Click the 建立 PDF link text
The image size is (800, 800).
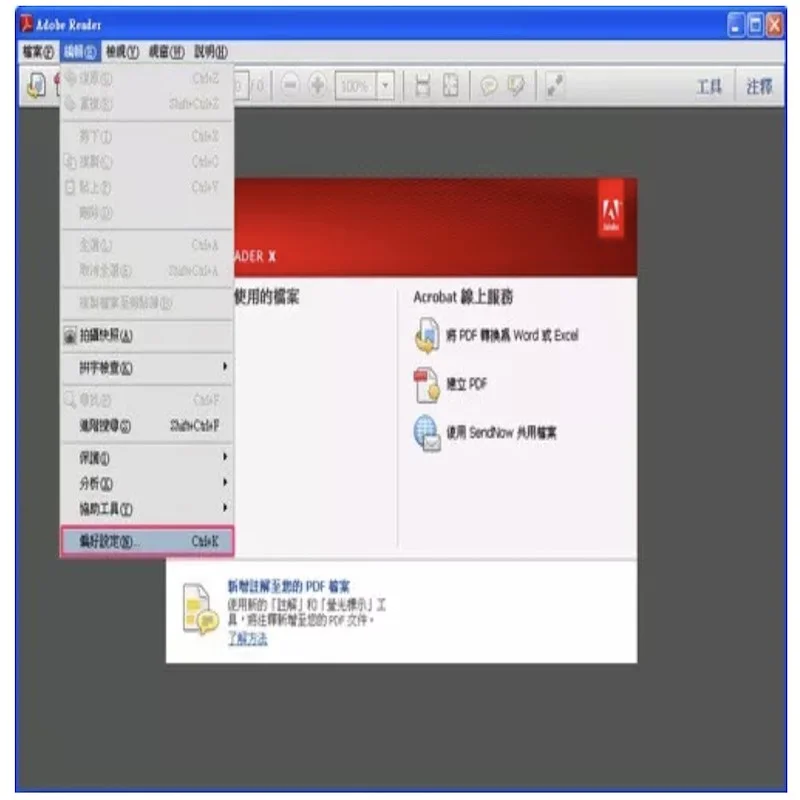[x=466, y=384]
